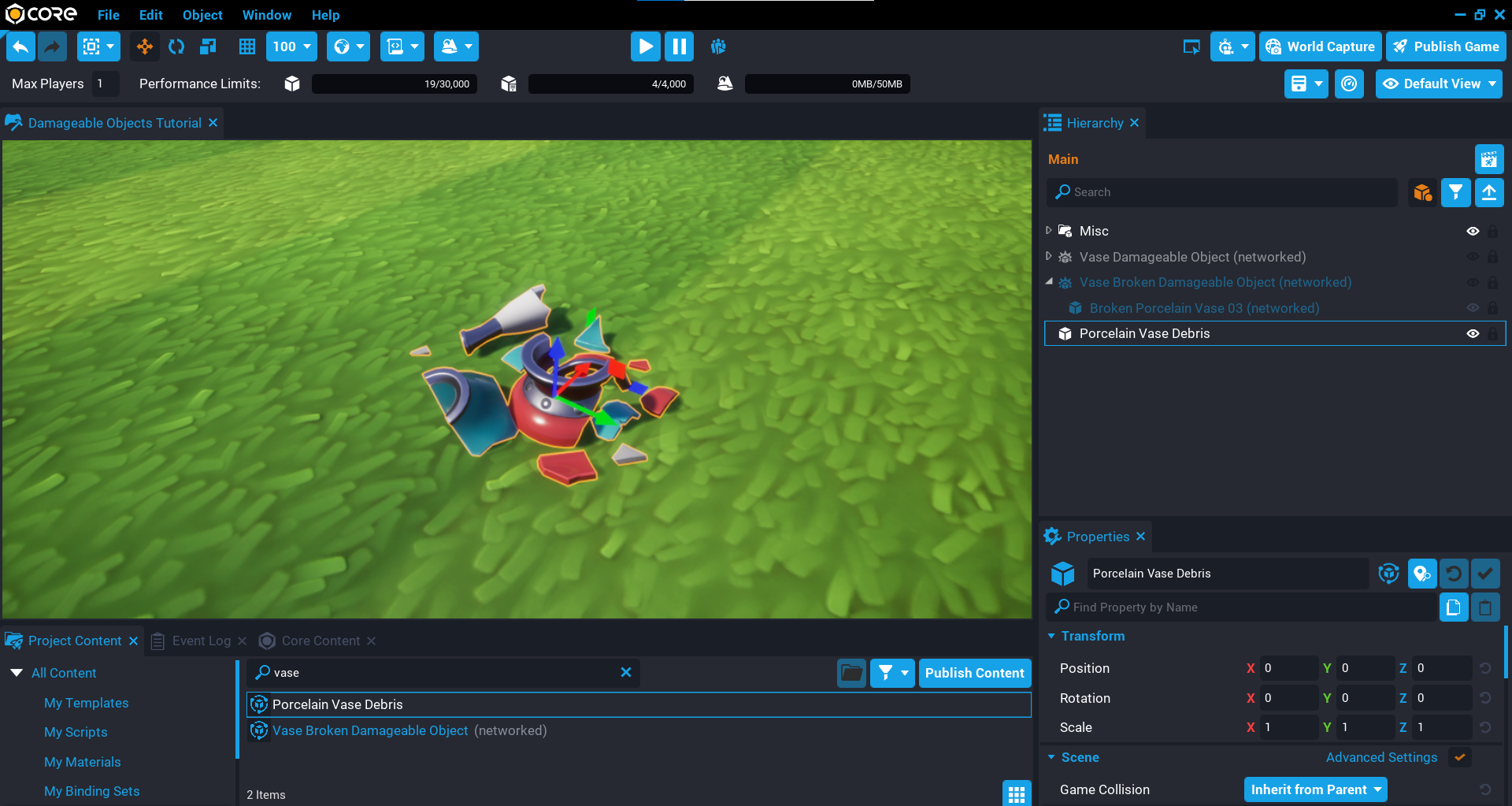
Task: Click the multiplayer preview mode icon
Action: 718,46
